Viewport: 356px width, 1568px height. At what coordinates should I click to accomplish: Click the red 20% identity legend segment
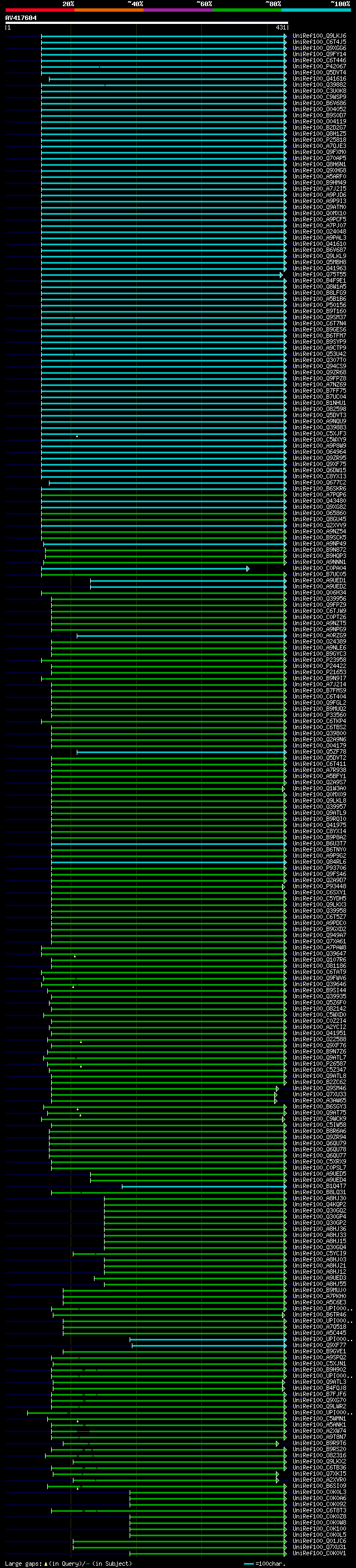[39, 11]
